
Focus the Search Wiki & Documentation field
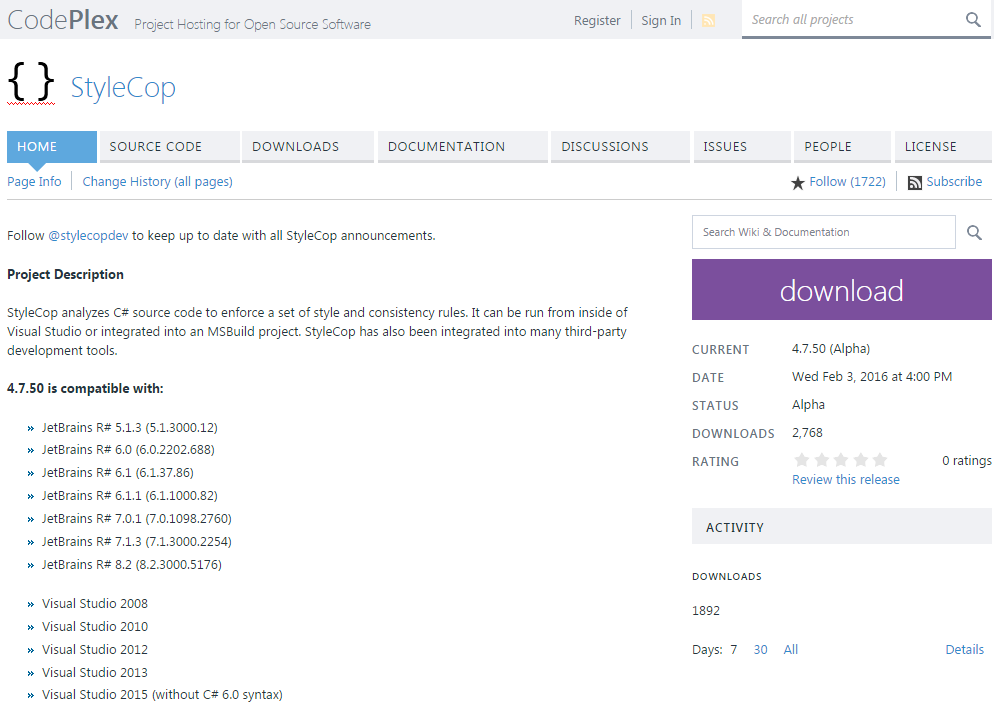[823, 232]
